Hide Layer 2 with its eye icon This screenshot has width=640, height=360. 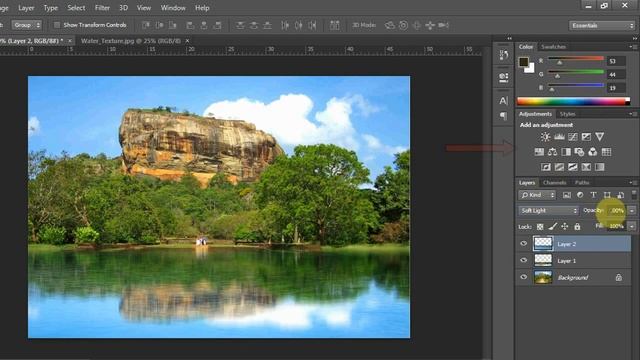(524, 244)
